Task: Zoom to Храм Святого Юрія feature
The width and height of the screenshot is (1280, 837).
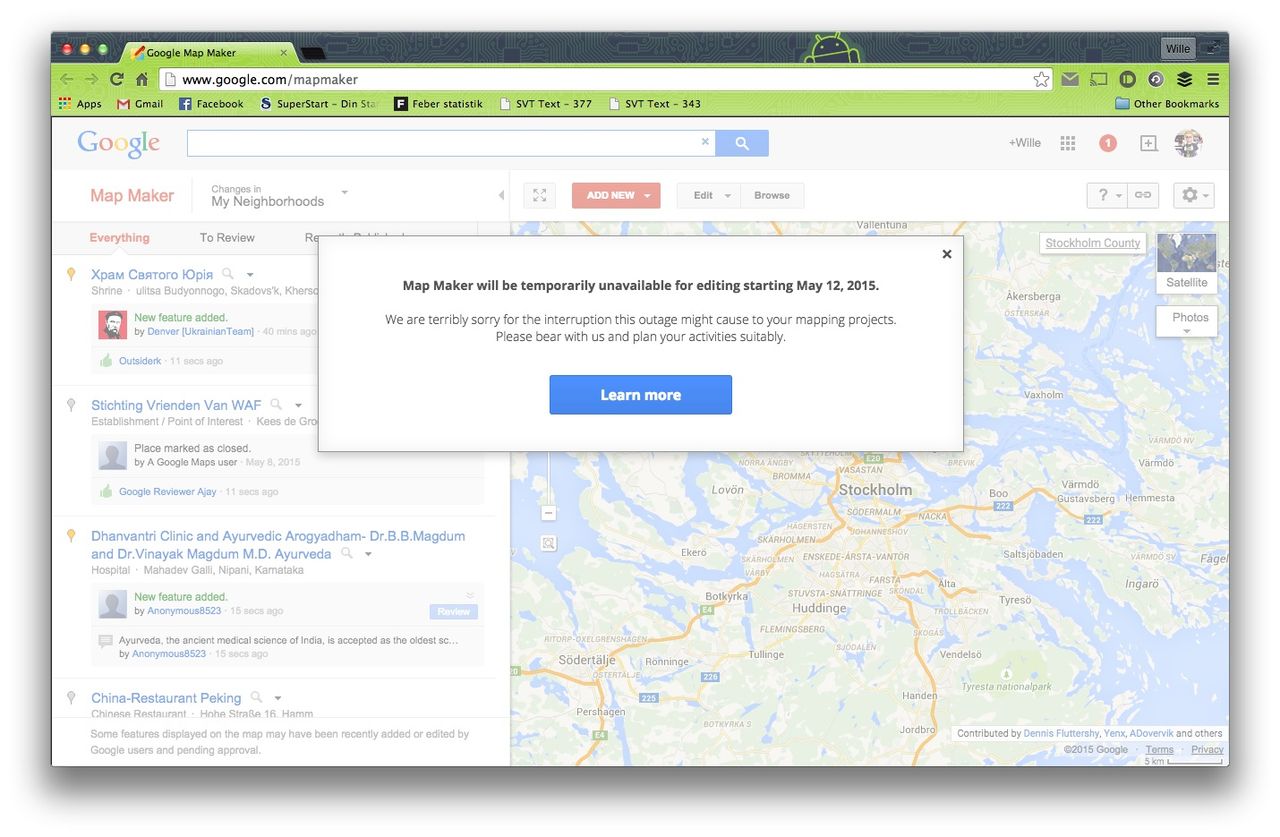Action: click(x=228, y=274)
